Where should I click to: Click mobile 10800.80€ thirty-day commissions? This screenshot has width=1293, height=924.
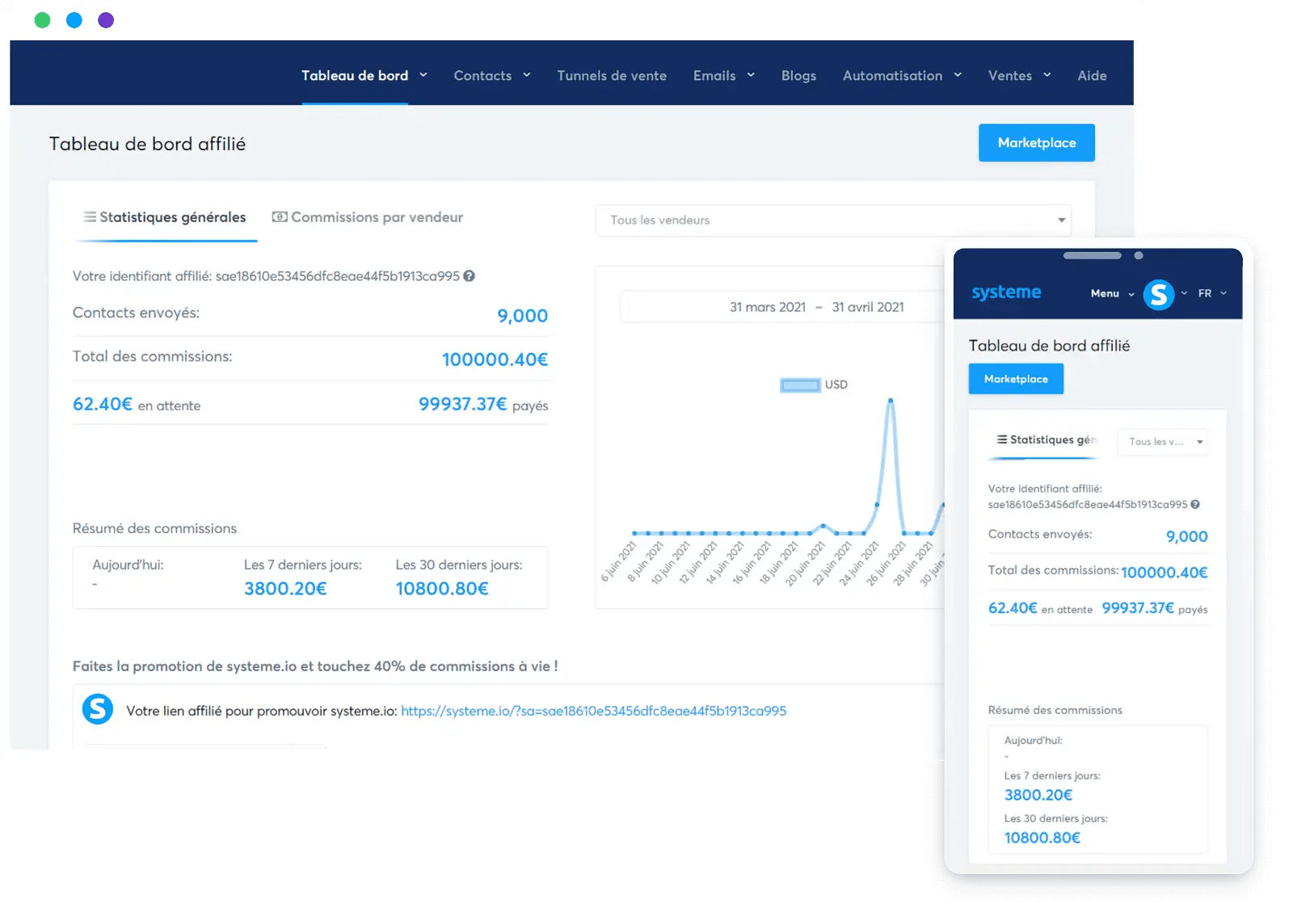coord(1042,838)
